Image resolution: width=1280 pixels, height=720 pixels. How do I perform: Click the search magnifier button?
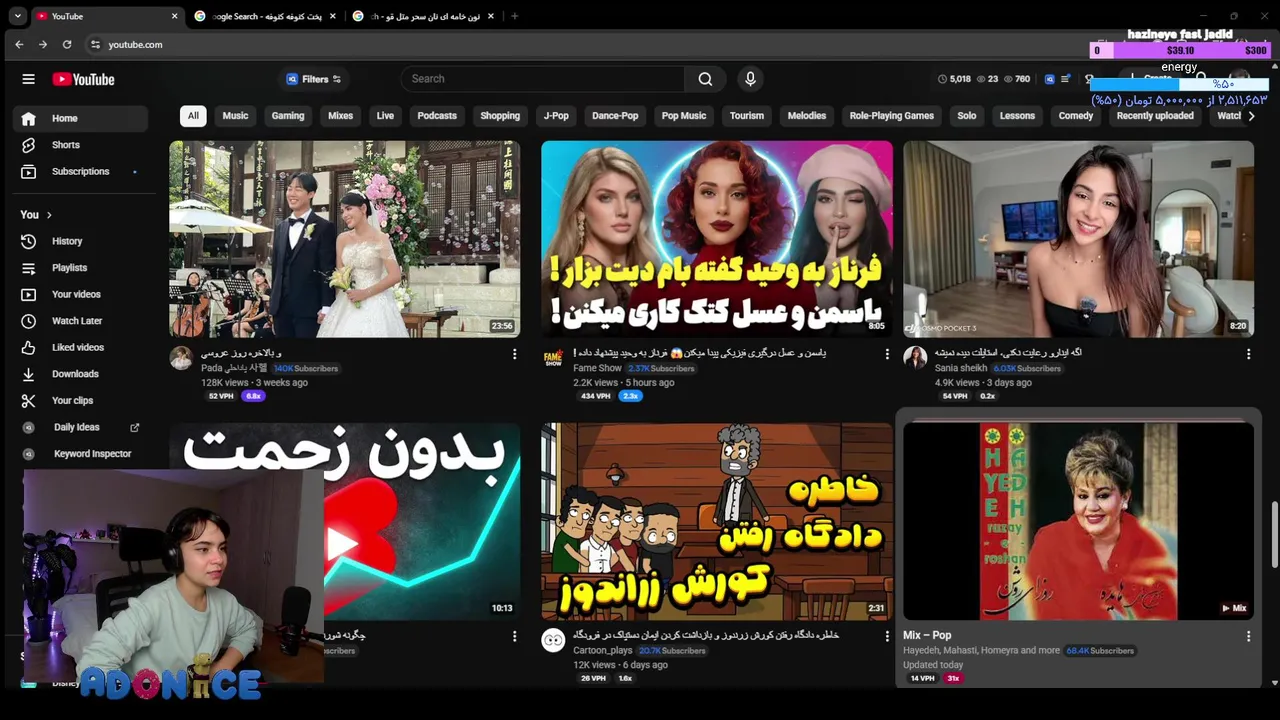tap(705, 79)
